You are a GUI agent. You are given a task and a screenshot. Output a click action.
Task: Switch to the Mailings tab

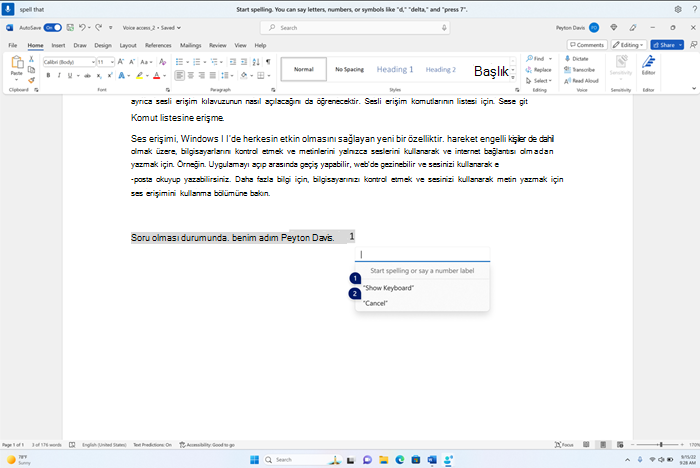coord(191,45)
